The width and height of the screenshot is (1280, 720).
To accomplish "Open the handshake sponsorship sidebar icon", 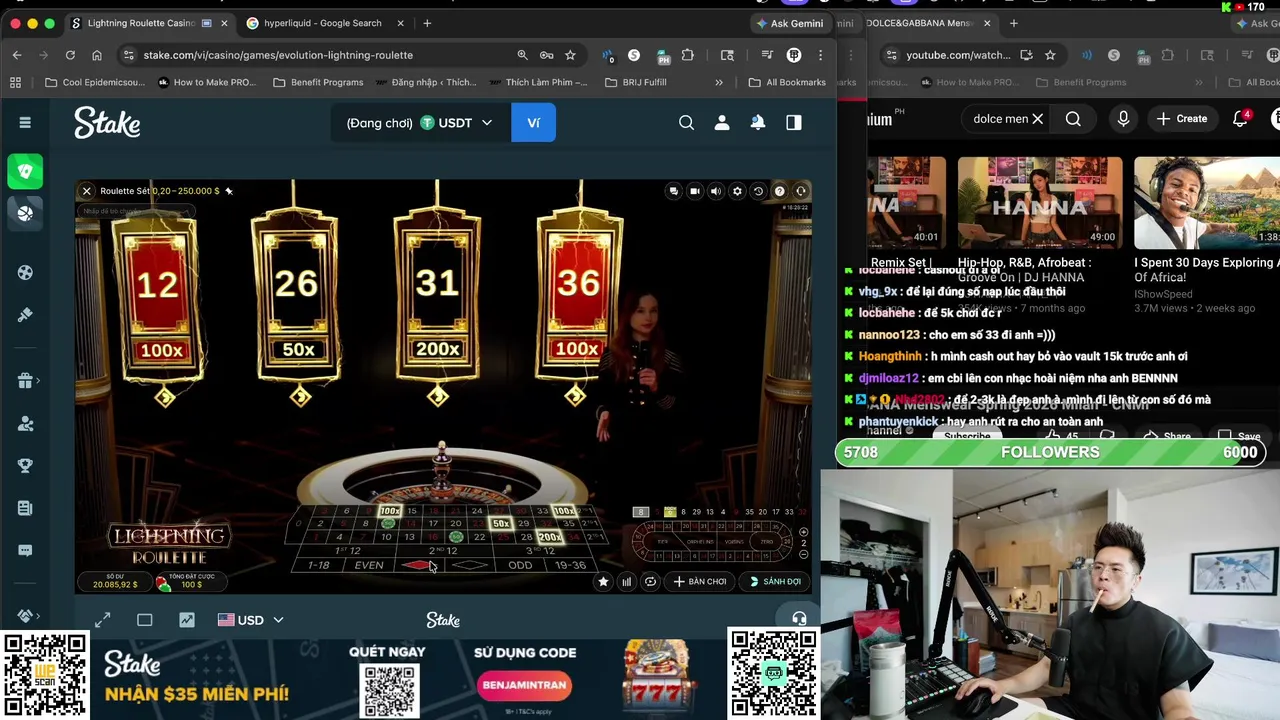I will [x=25, y=615].
